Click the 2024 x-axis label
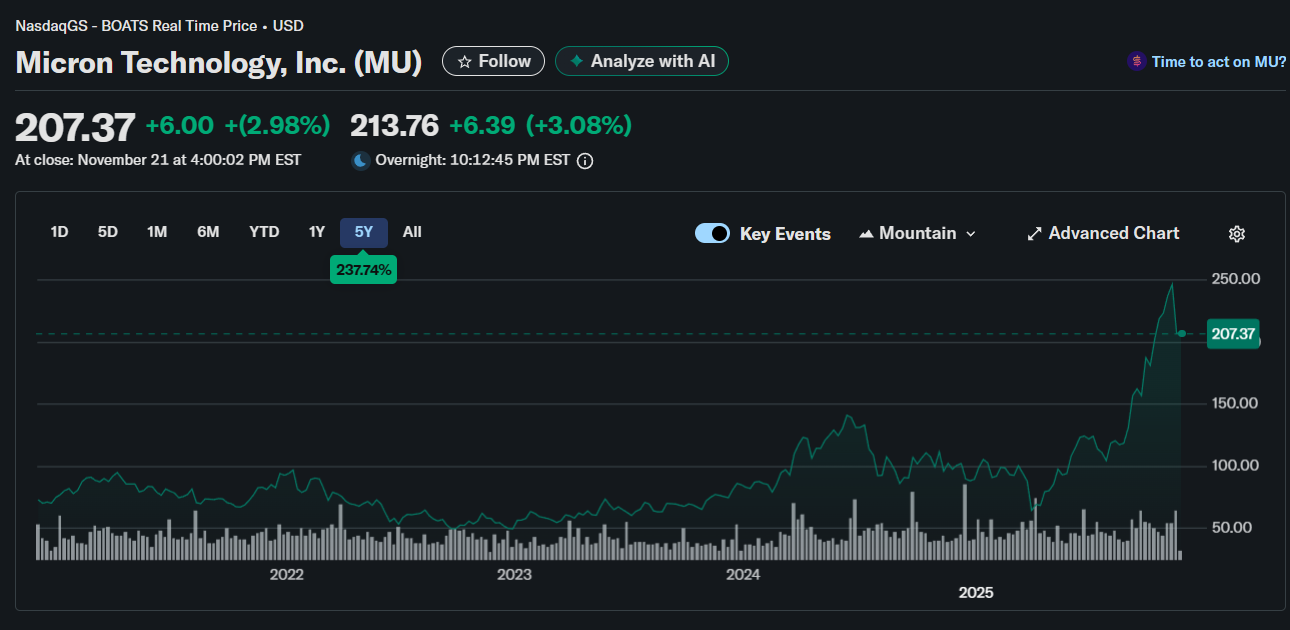This screenshot has height=630, width=1290. 743,574
